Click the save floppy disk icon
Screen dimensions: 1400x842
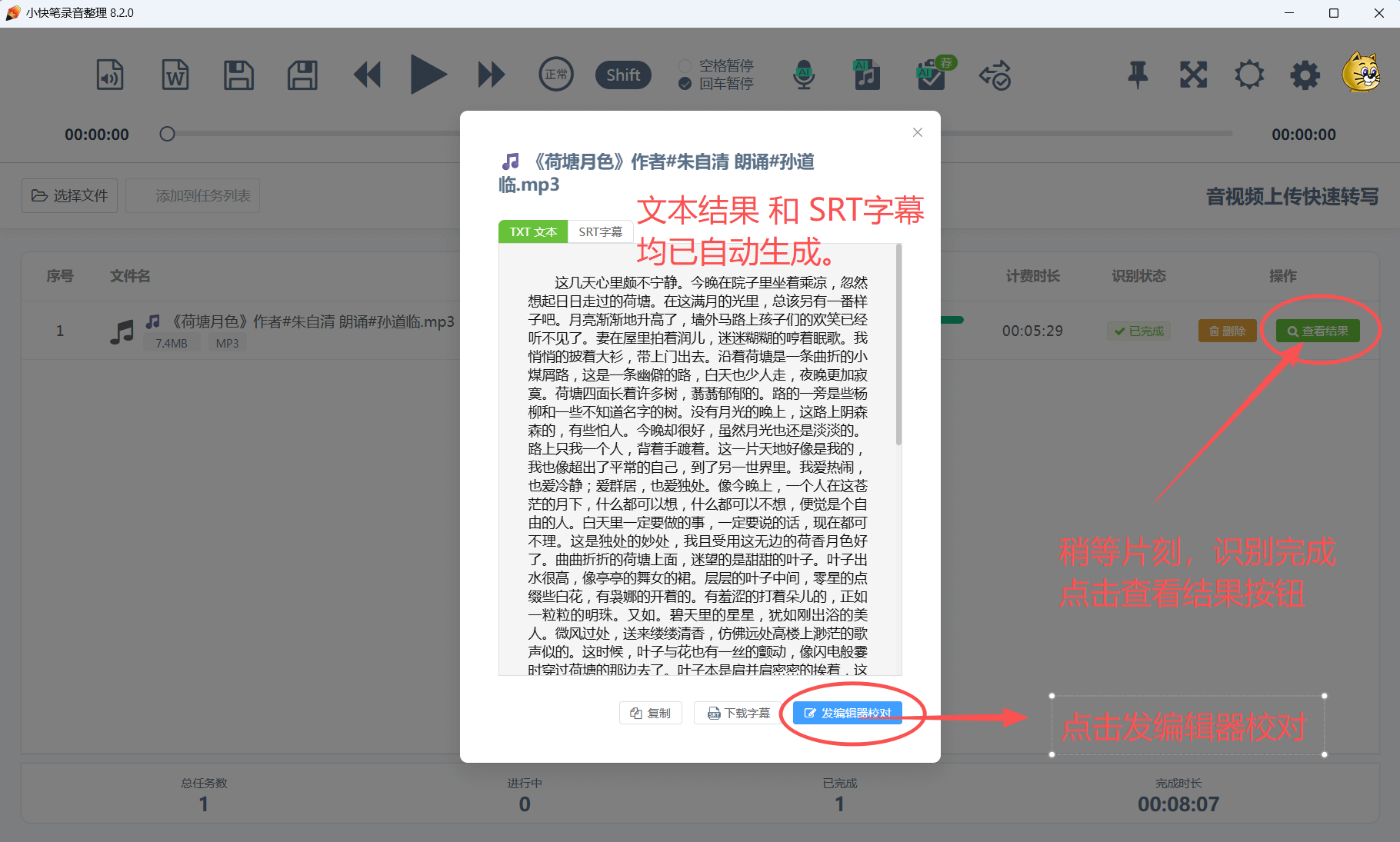coord(238,75)
